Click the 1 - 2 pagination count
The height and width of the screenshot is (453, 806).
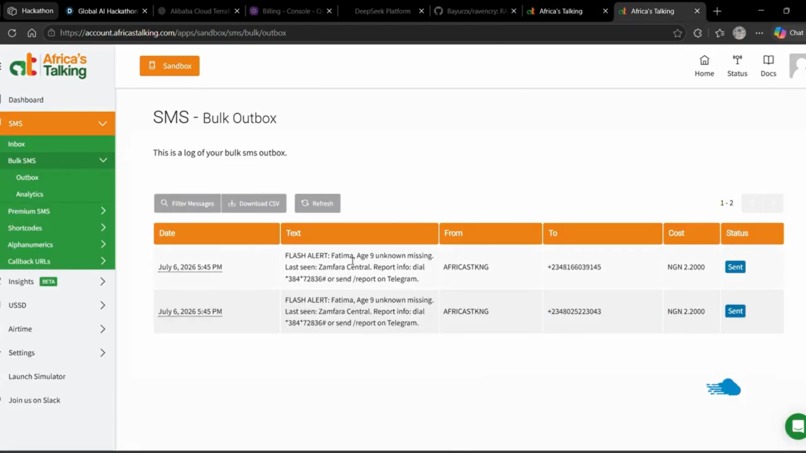pos(726,203)
